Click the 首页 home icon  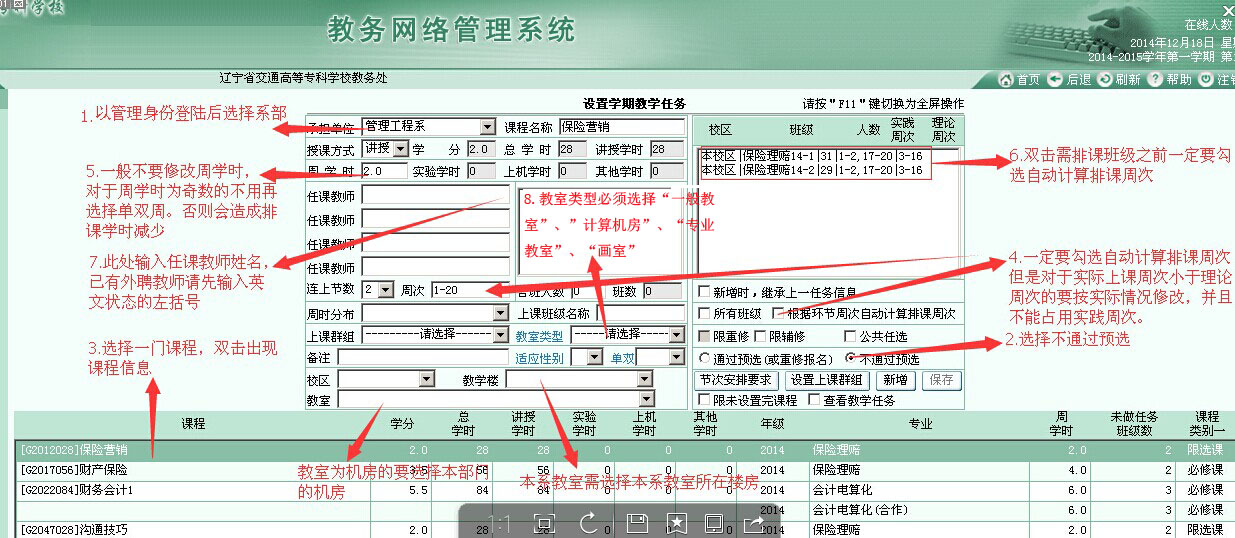(1007, 80)
